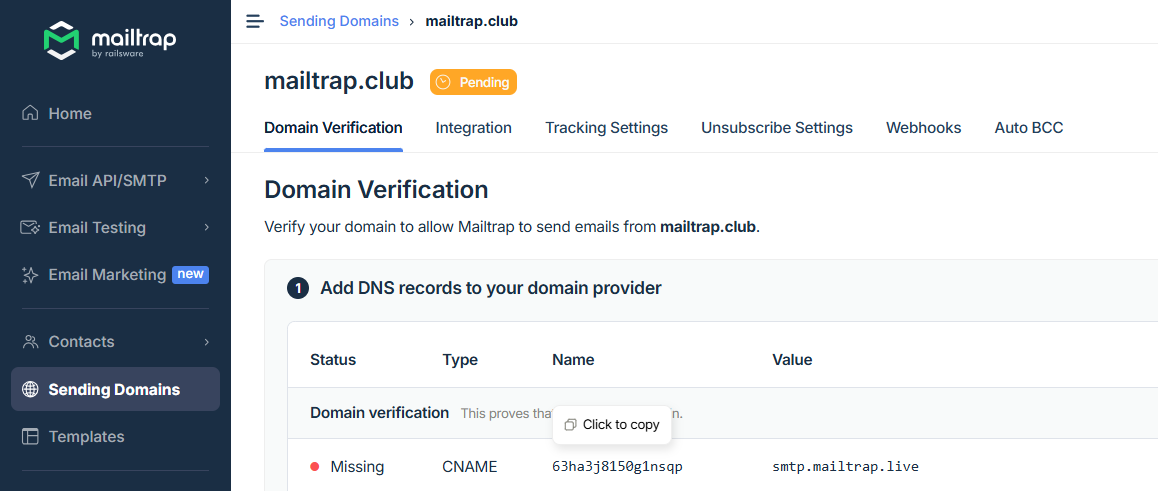Click the Email Marketing sparkle icon
Screen dimensions: 1158x491
31,275
